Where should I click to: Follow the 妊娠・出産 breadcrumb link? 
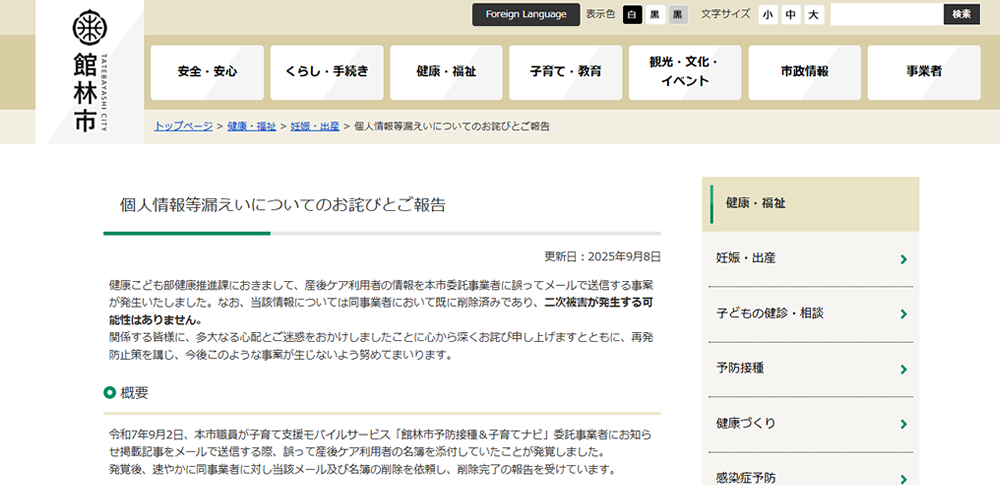315,126
